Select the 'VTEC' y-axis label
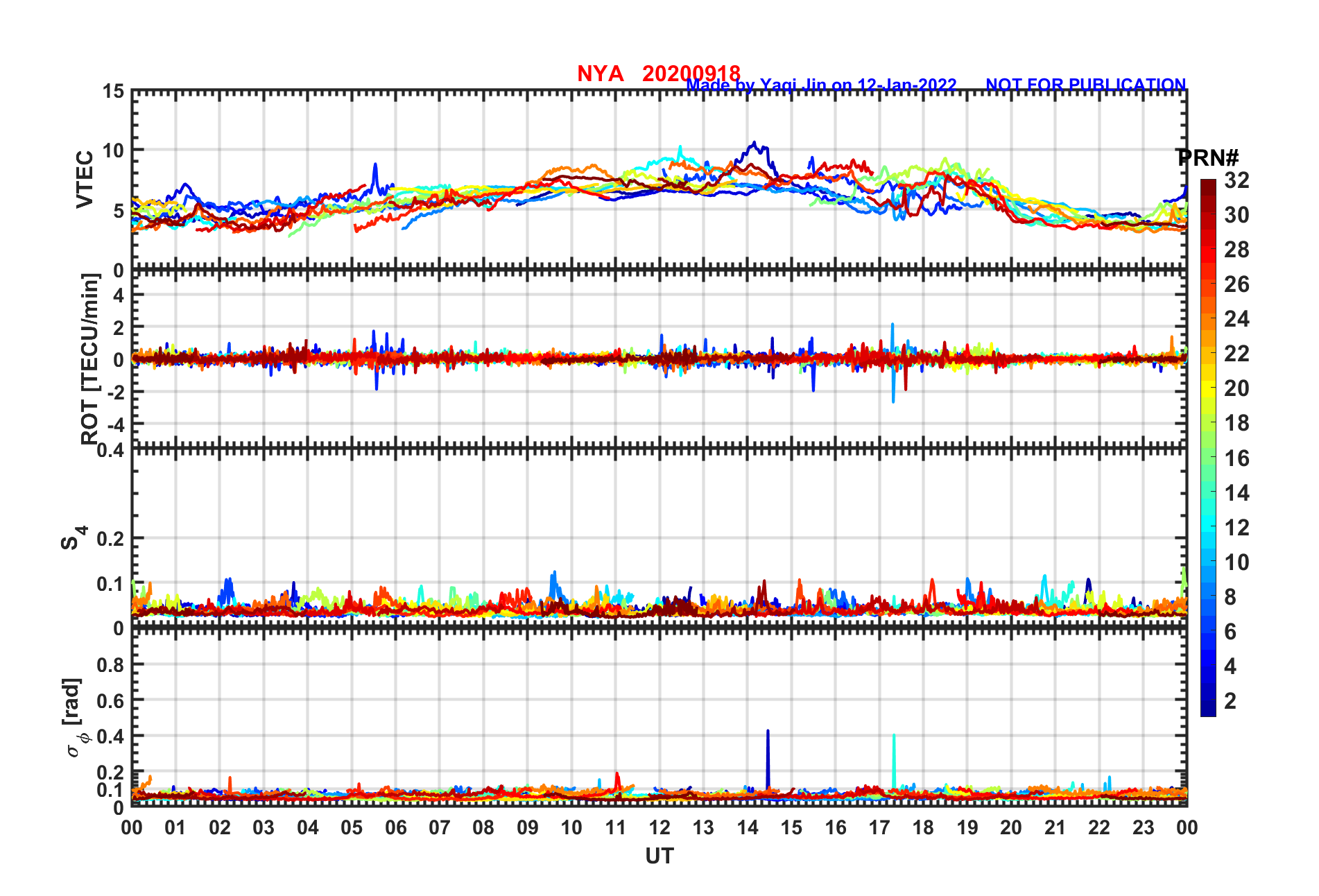 (x=85, y=180)
